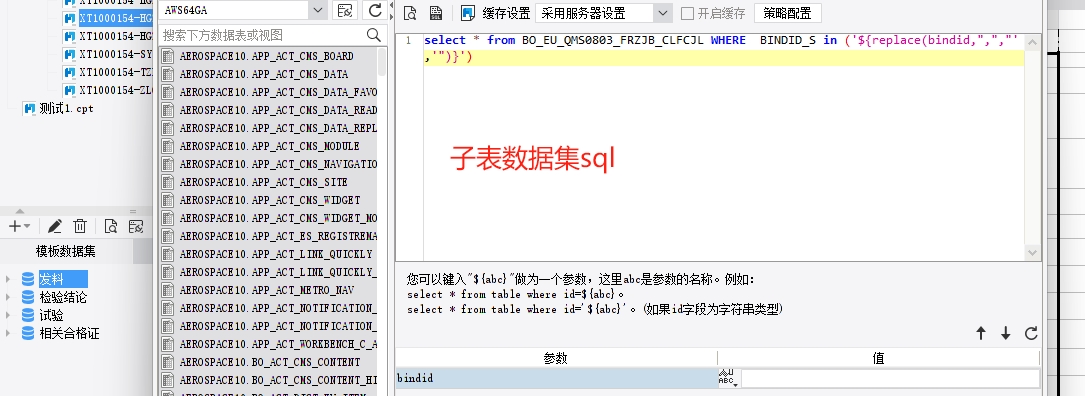The width and height of the screenshot is (1085, 396).
Task: Expand the 检验结论 dataset node
Action: click(8, 297)
